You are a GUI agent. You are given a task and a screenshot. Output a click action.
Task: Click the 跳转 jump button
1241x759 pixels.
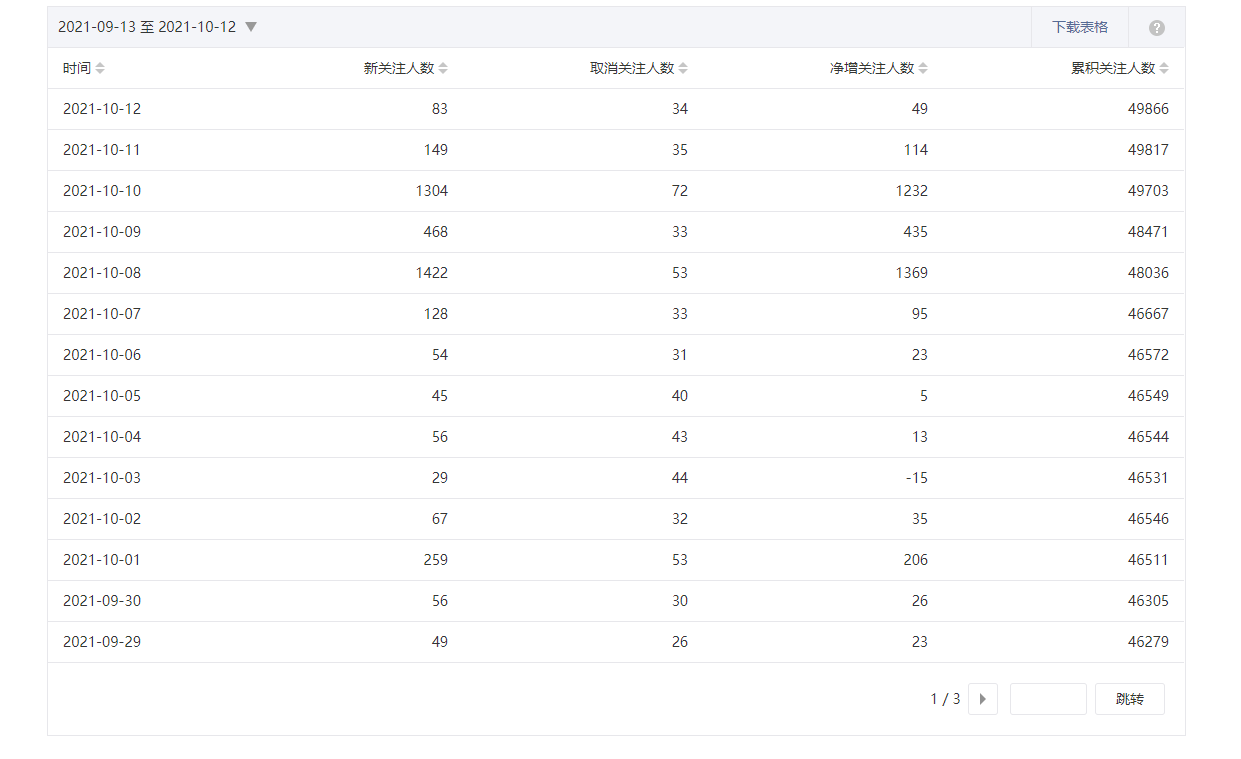coord(1130,699)
